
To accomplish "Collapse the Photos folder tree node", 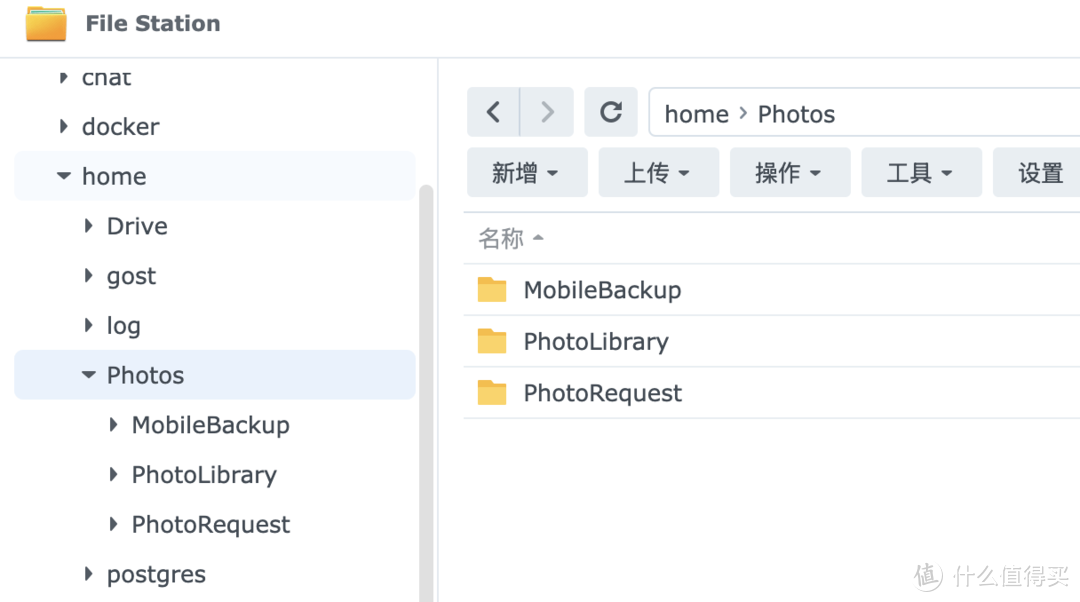I will coord(88,375).
